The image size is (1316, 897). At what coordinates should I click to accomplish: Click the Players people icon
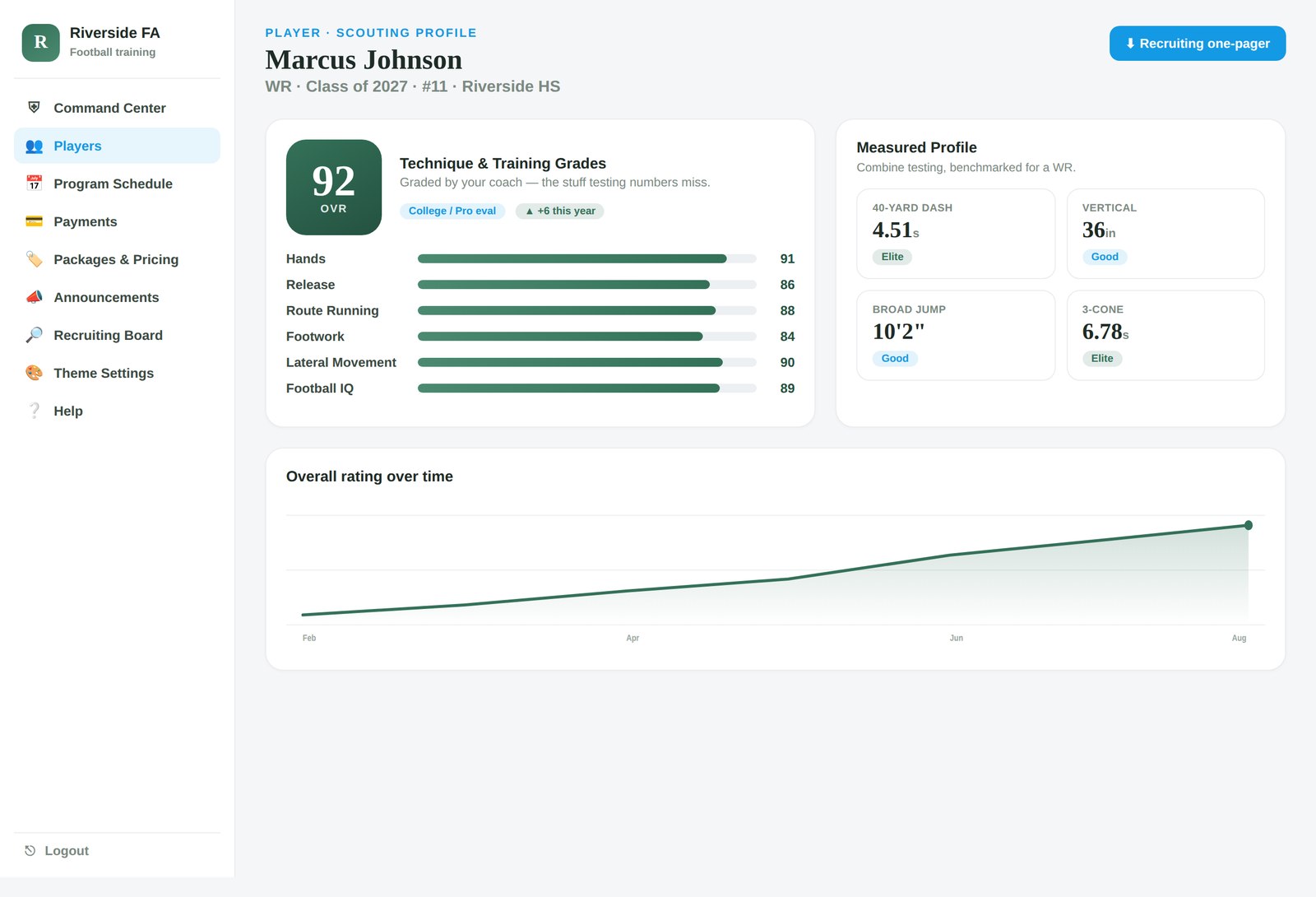pyautogui.click(x=34, y=146)
